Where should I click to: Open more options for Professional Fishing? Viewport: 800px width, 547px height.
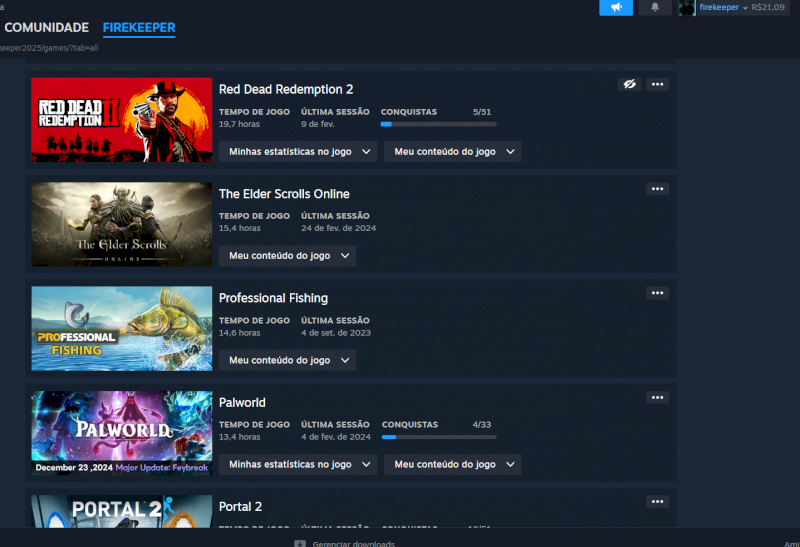(657, 293)
